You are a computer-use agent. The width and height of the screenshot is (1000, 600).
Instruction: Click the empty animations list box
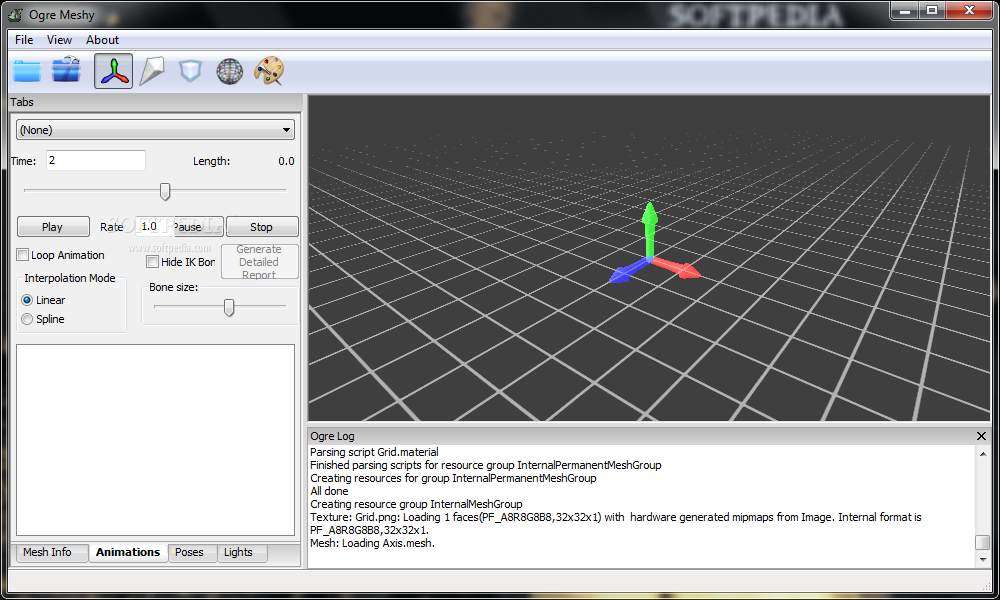(x=155, y=440)
